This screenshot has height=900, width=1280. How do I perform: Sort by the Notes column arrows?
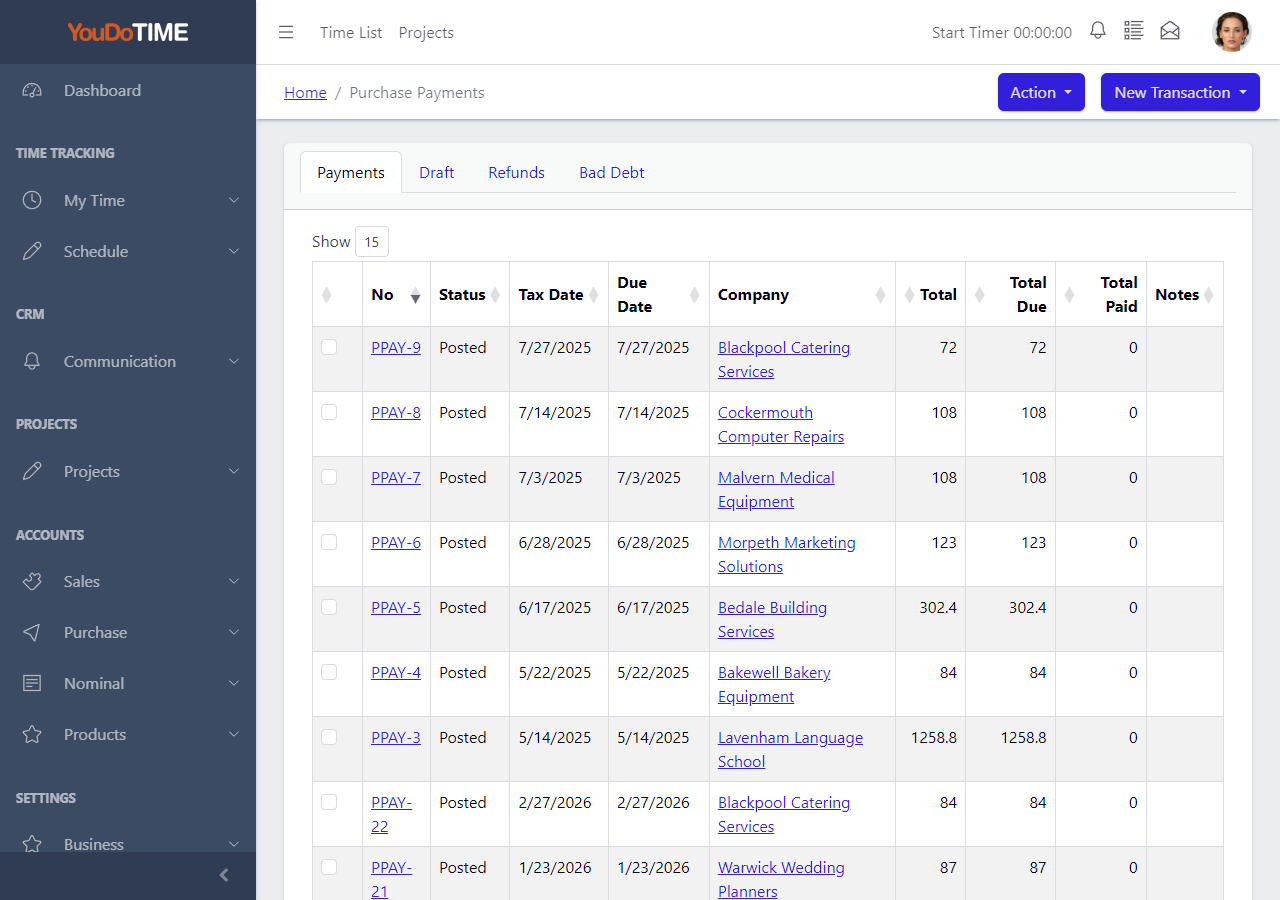pyautogui.click(x=1209, y=295)
